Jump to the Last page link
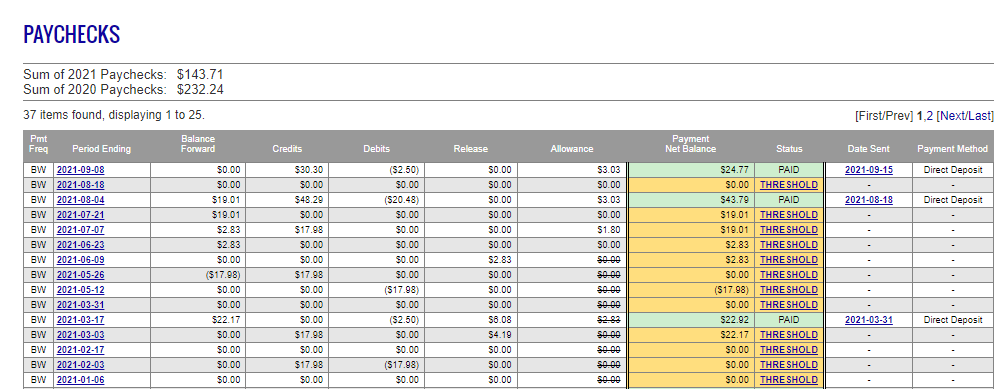The image size is (1008, 389). [979, 116]
